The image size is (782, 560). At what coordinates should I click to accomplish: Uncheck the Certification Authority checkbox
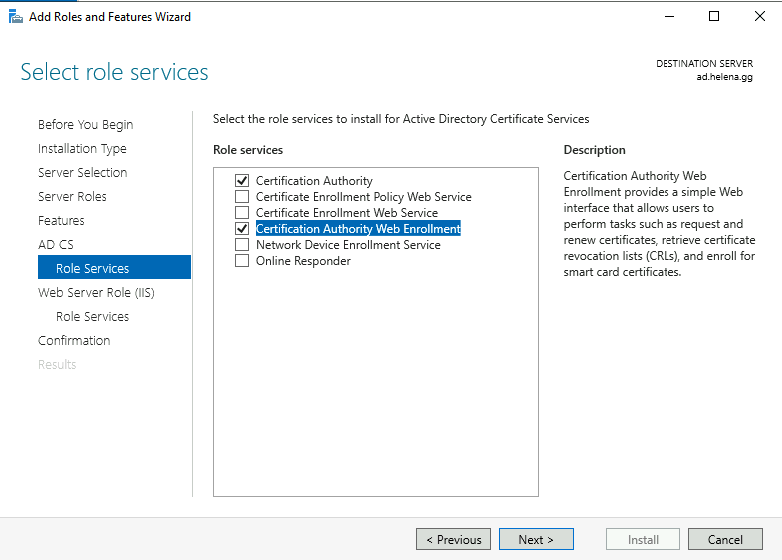click(x=241, y=181)
